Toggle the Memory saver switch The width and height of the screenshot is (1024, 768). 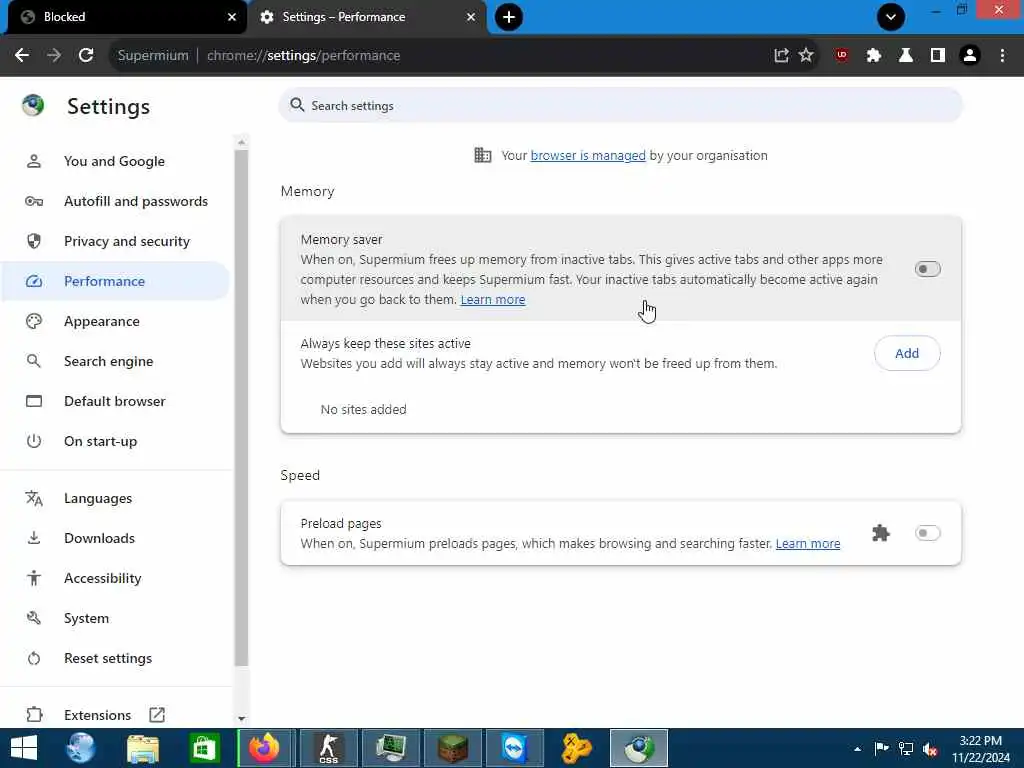point(927,269)
